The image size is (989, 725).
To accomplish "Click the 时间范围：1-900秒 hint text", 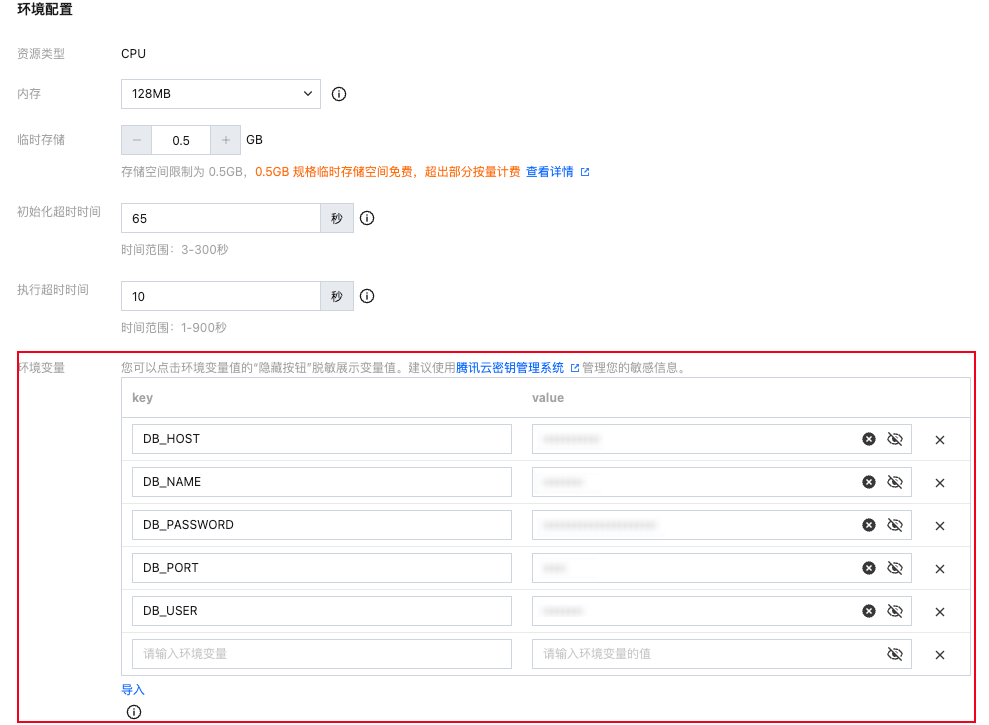I will [x=174, y=328].
